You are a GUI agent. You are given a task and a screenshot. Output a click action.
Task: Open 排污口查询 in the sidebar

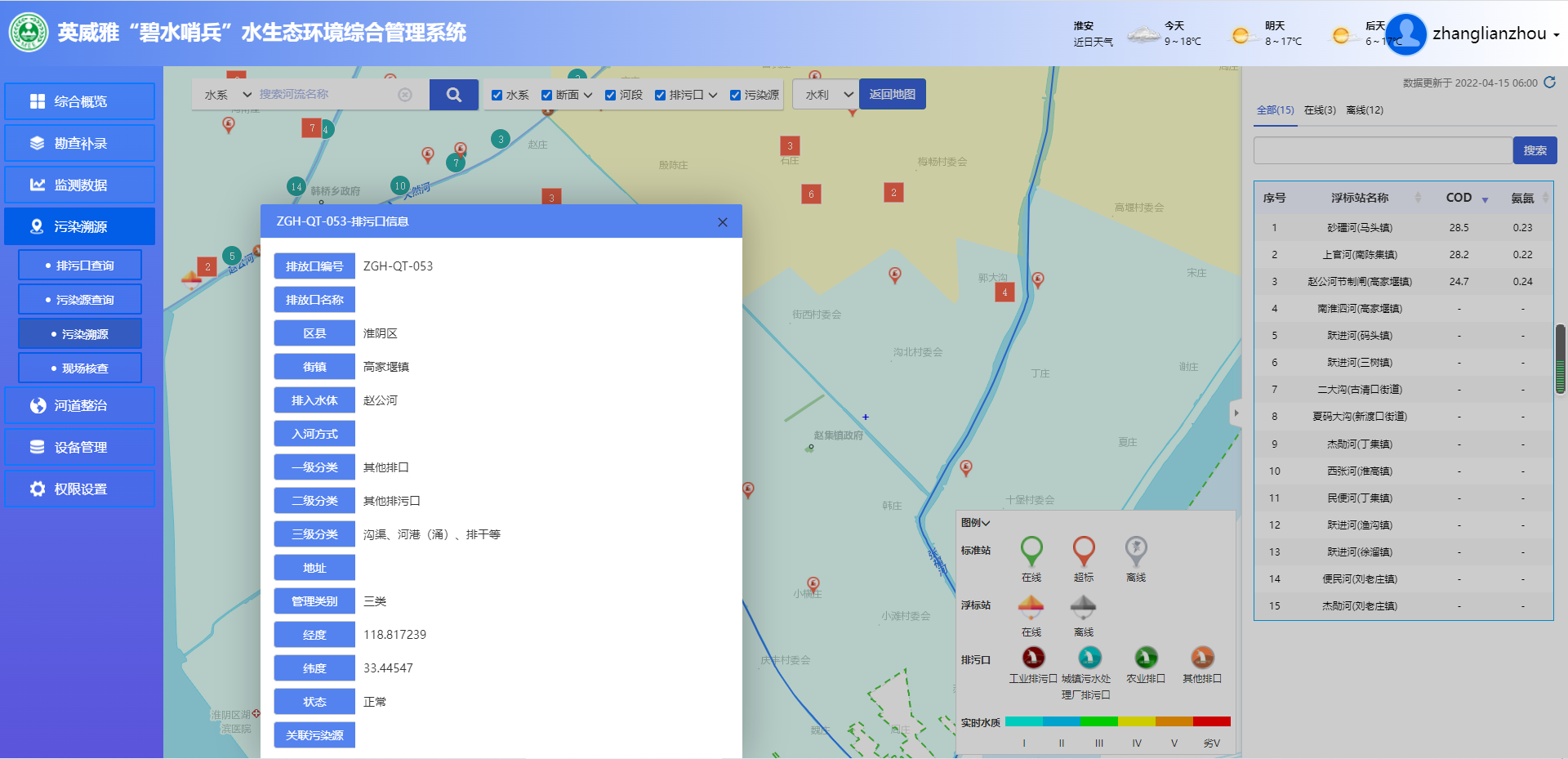tap(80, 266)
